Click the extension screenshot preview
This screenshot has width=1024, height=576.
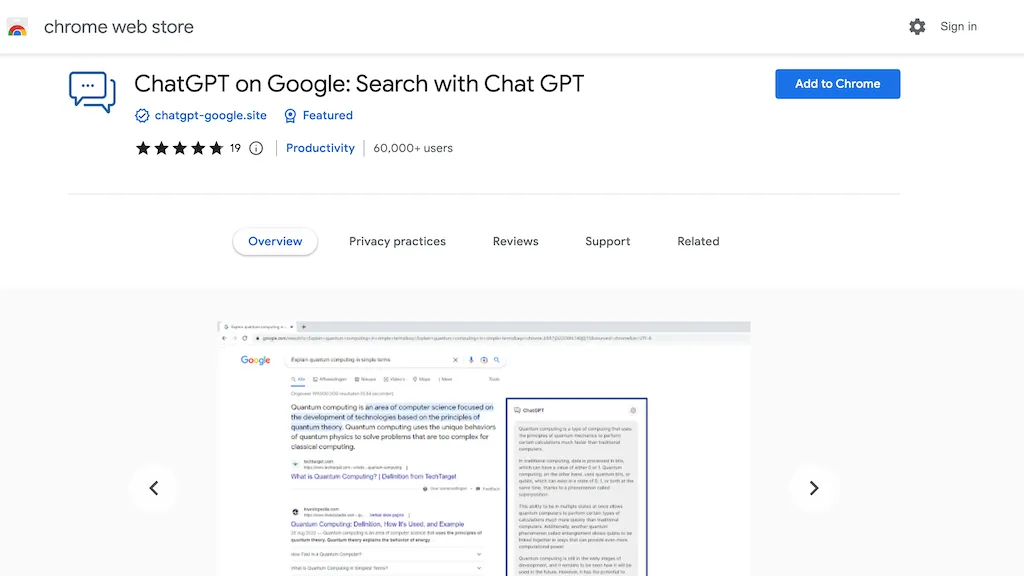pyautogui.click(x=483, y=448)
